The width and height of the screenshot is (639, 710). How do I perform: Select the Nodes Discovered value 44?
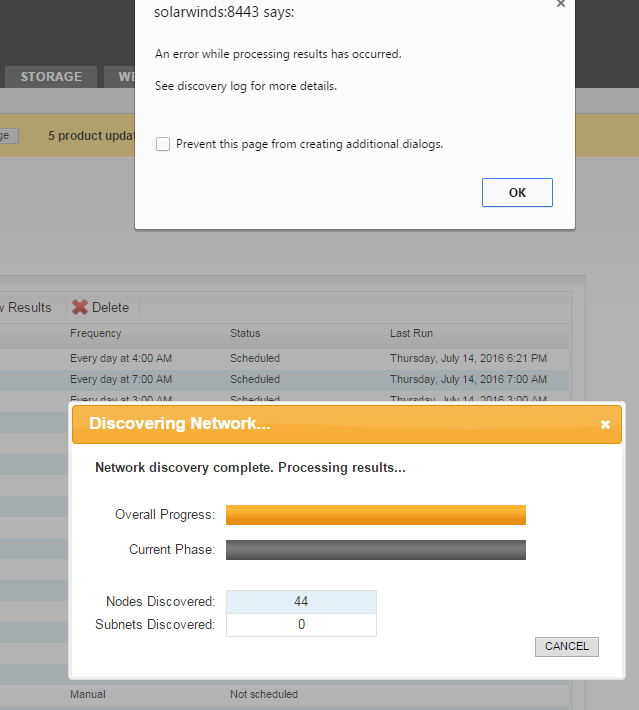click(301, 602)
